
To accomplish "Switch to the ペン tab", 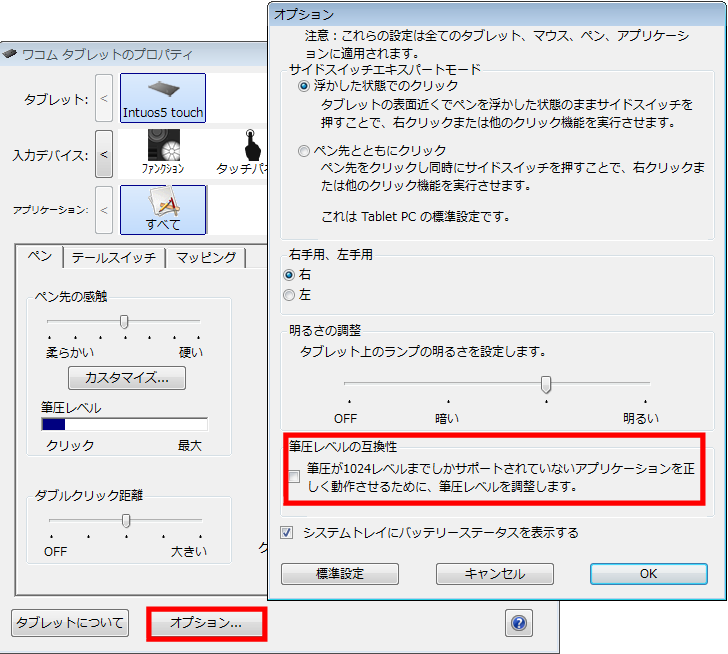I will (40, 256).
